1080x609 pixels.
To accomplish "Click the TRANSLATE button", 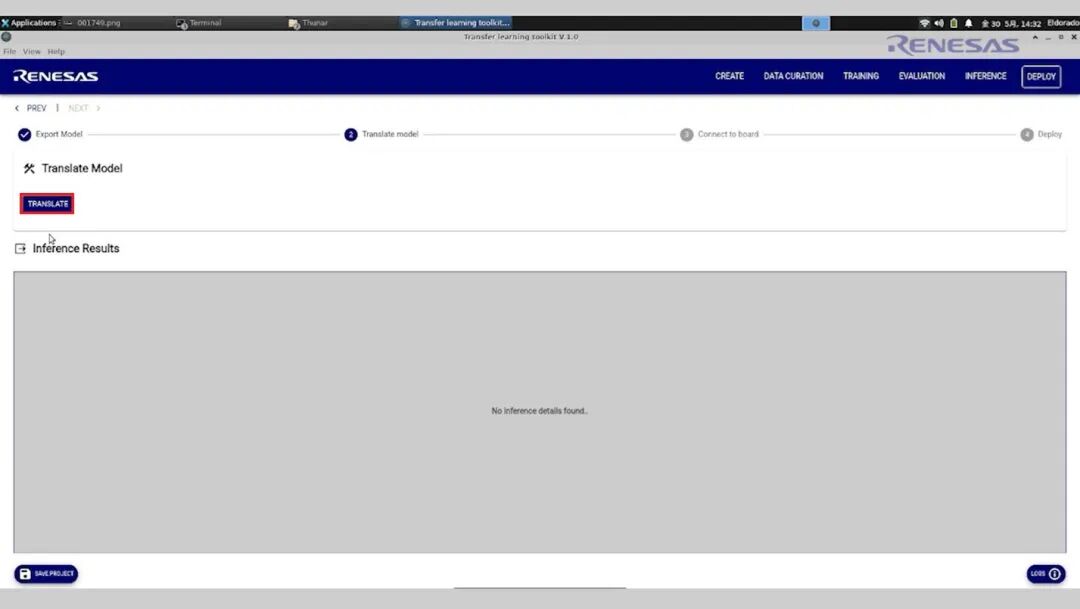I will point(47,204).
